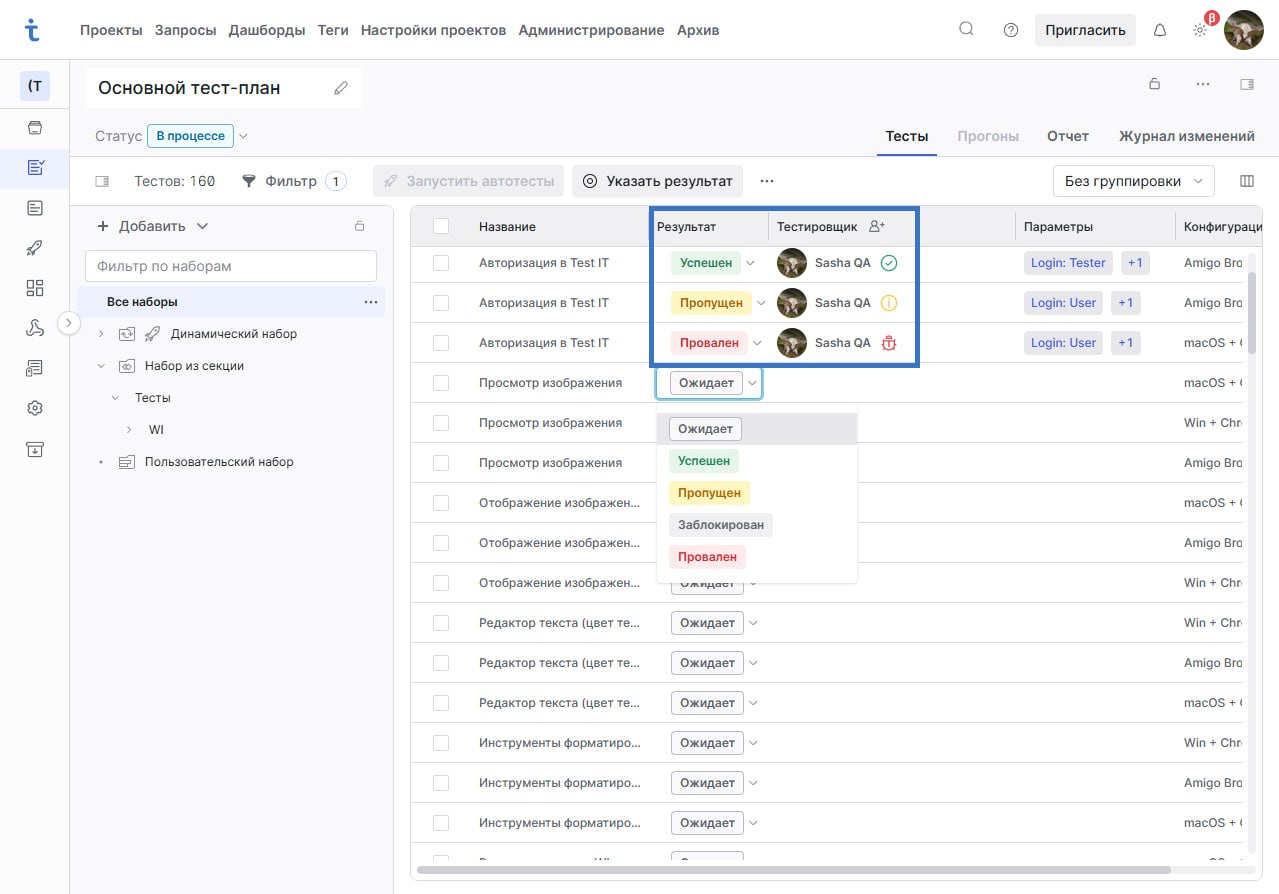Open the notifications bell
The width and height of the screenshot is (1279, 894).
[1160, 30]
